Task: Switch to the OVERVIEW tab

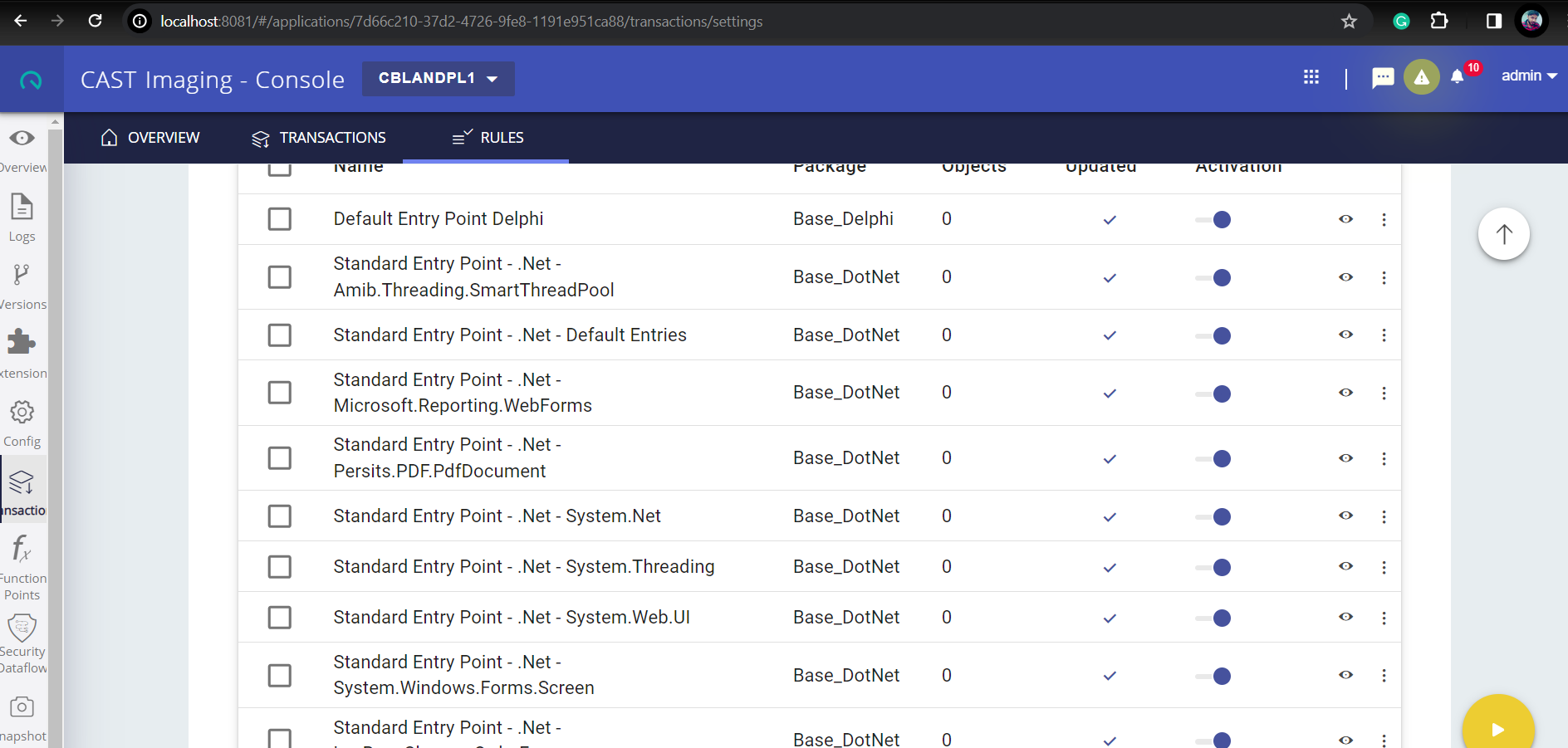Action: pos(150,138)
